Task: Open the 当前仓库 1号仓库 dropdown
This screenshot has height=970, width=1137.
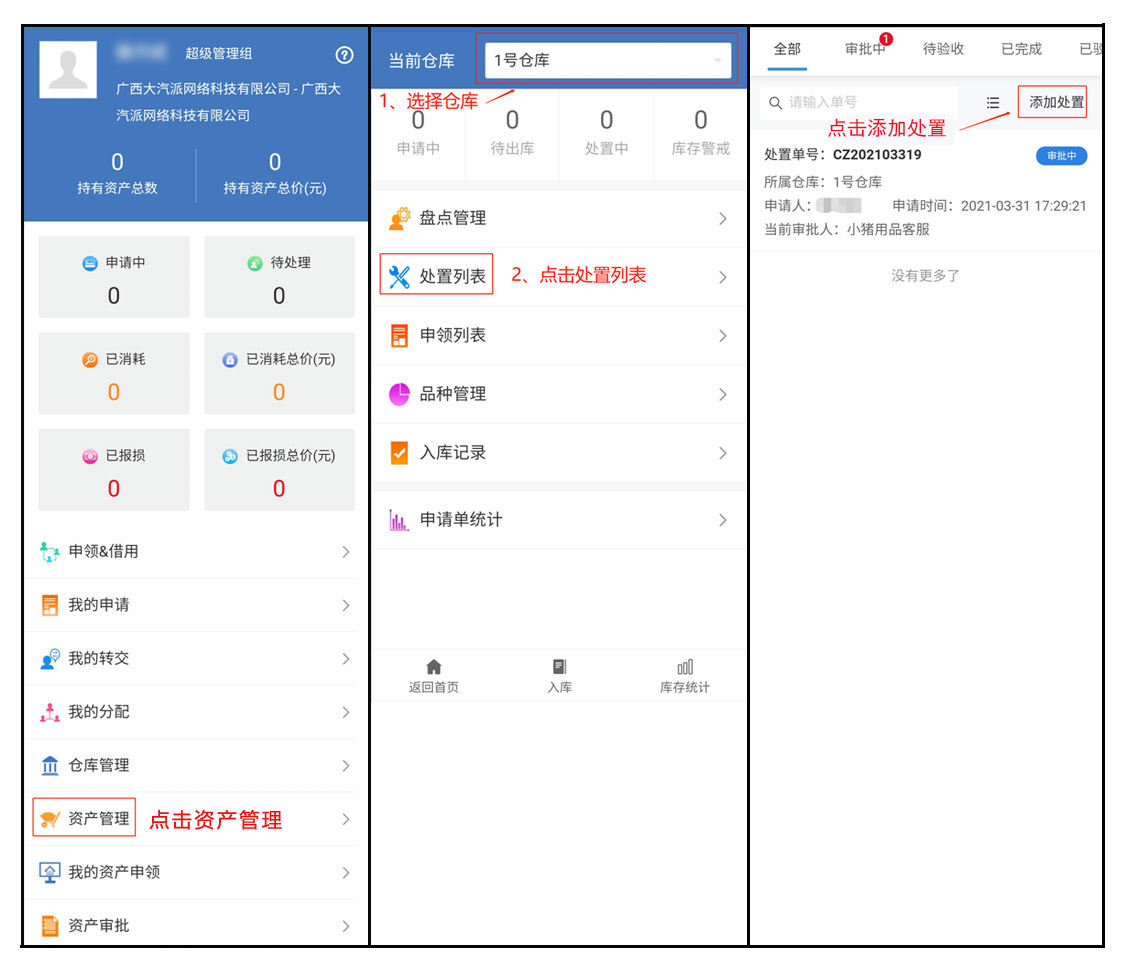Action: (x=608, y=60)
